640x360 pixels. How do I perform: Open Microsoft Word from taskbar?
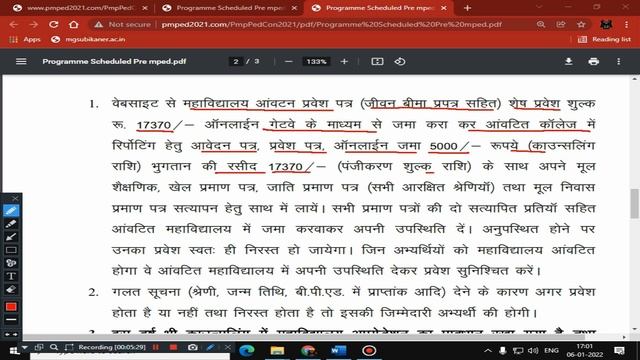[338, 351]
